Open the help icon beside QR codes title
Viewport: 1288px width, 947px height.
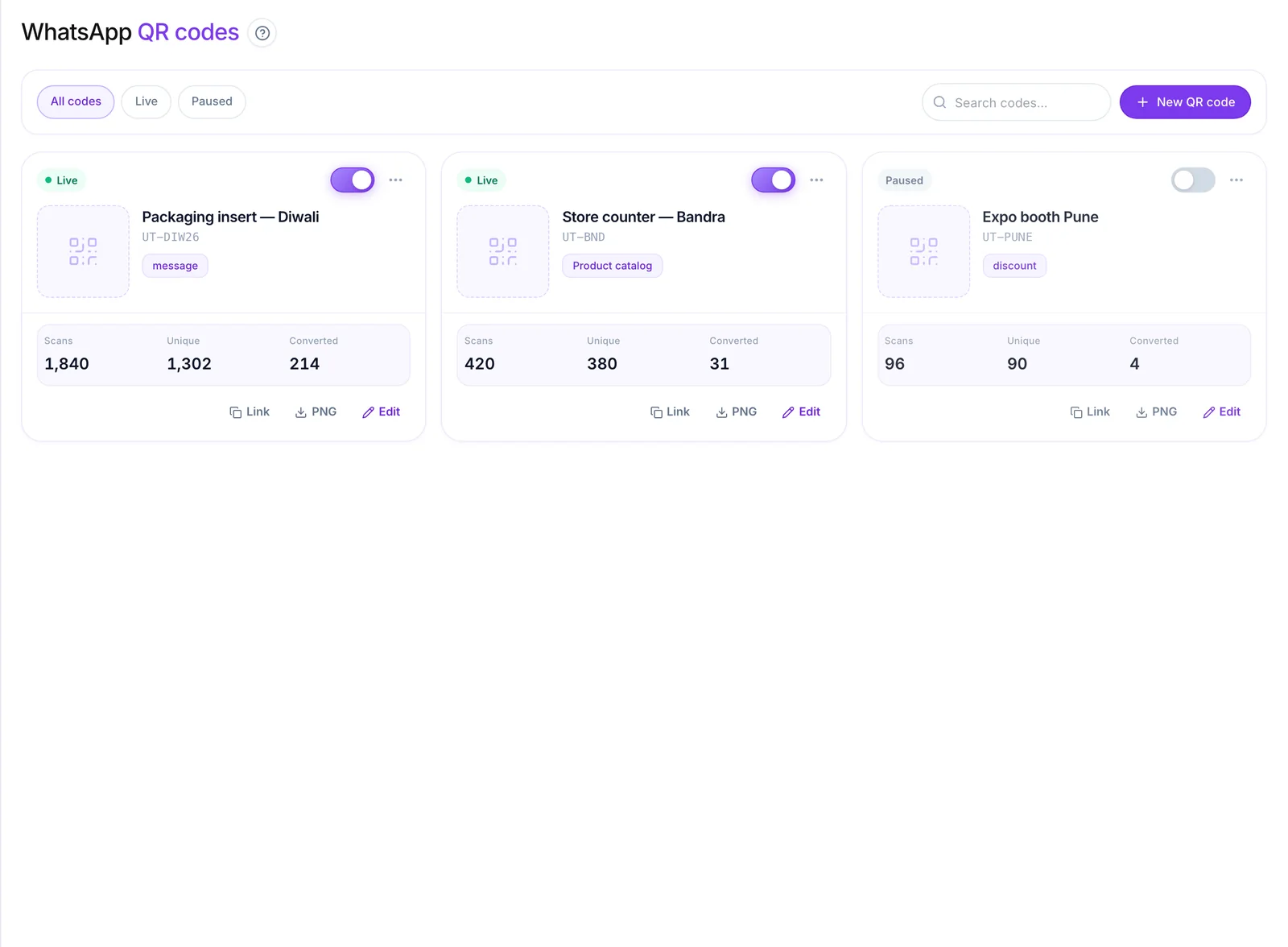262,33
